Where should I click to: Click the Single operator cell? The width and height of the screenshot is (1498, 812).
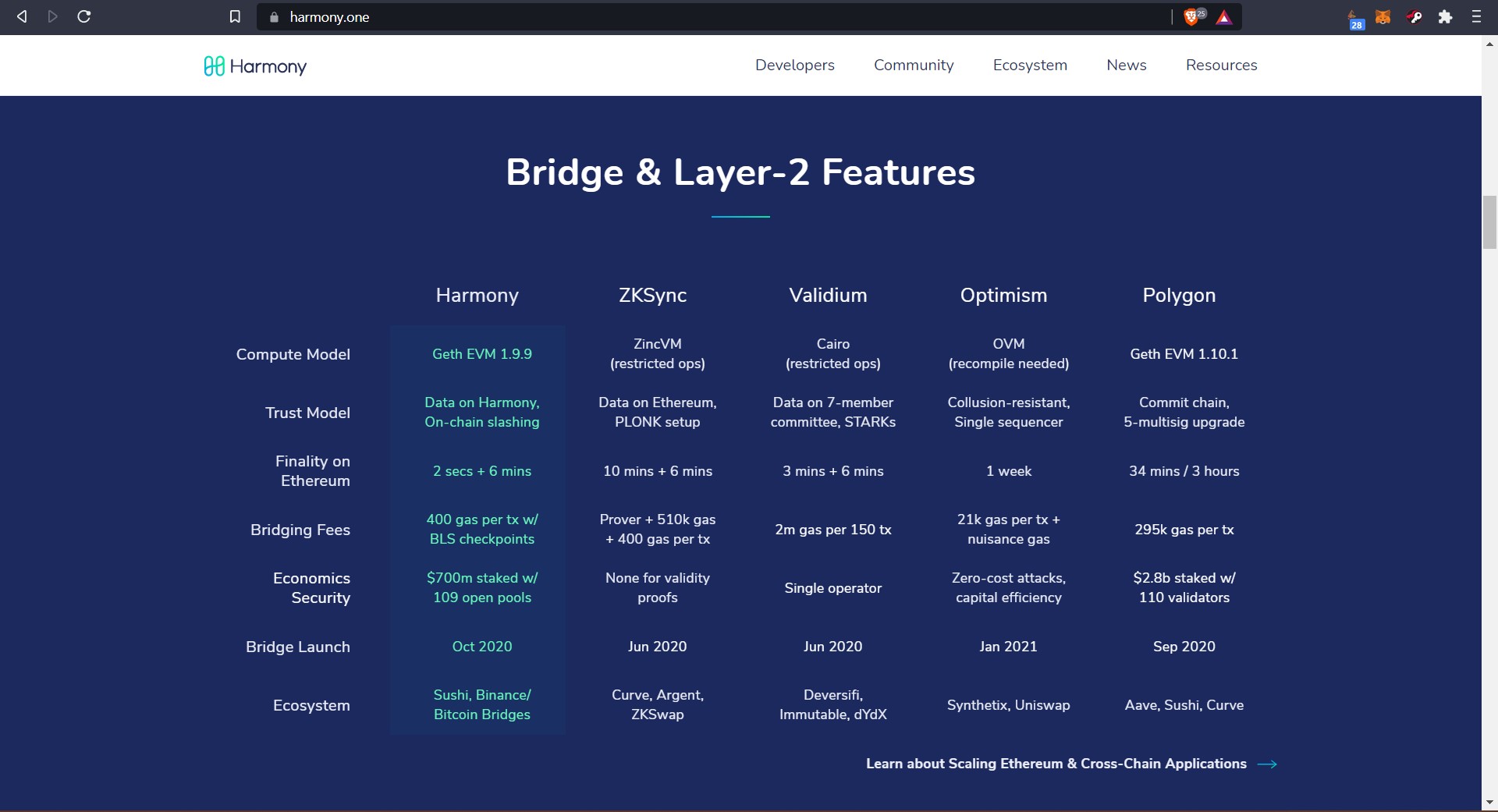pos(833,588)
